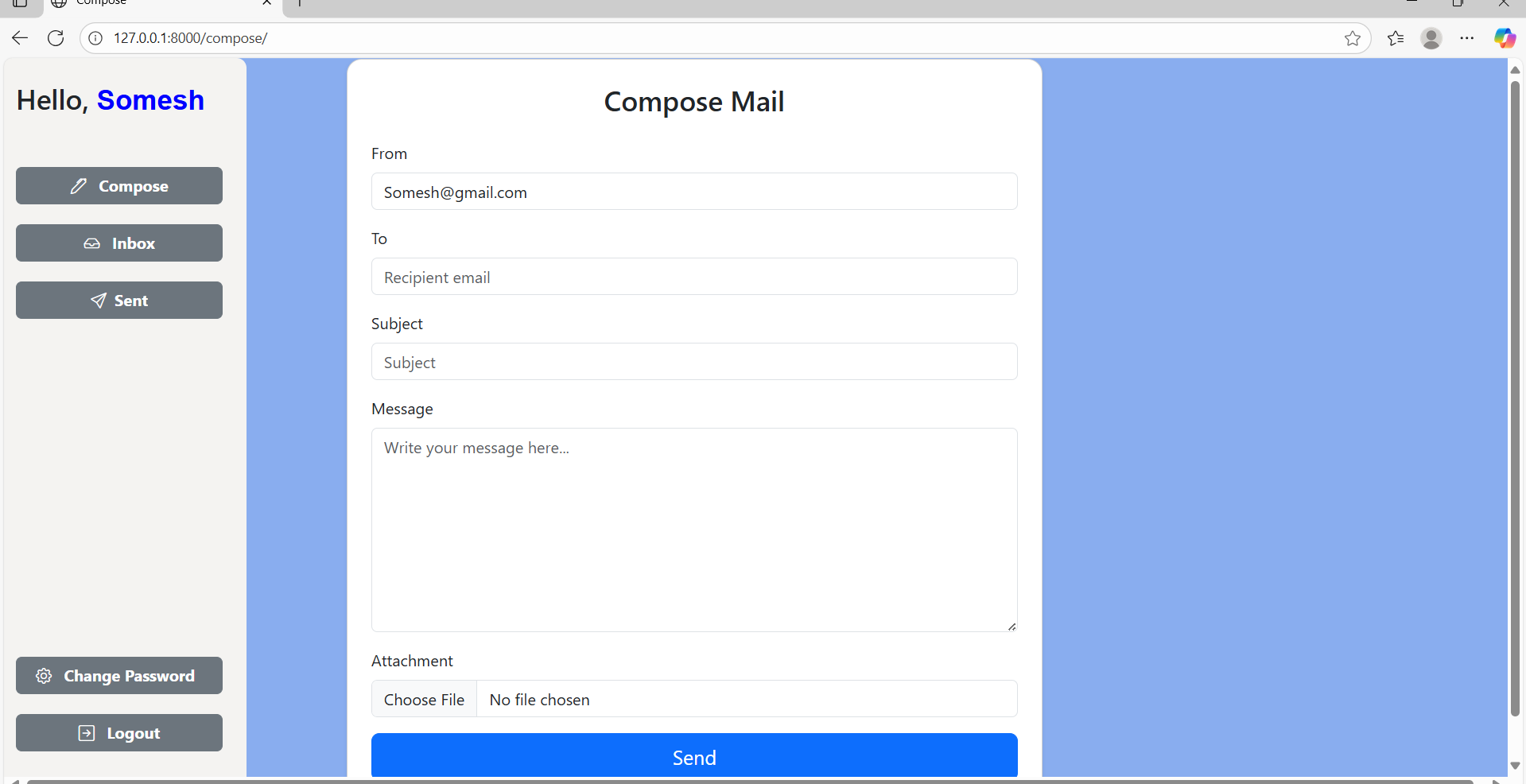Screen dimensions: 1526x784
Task: Click the 'No file chosen' text
Action: point(540,700)
